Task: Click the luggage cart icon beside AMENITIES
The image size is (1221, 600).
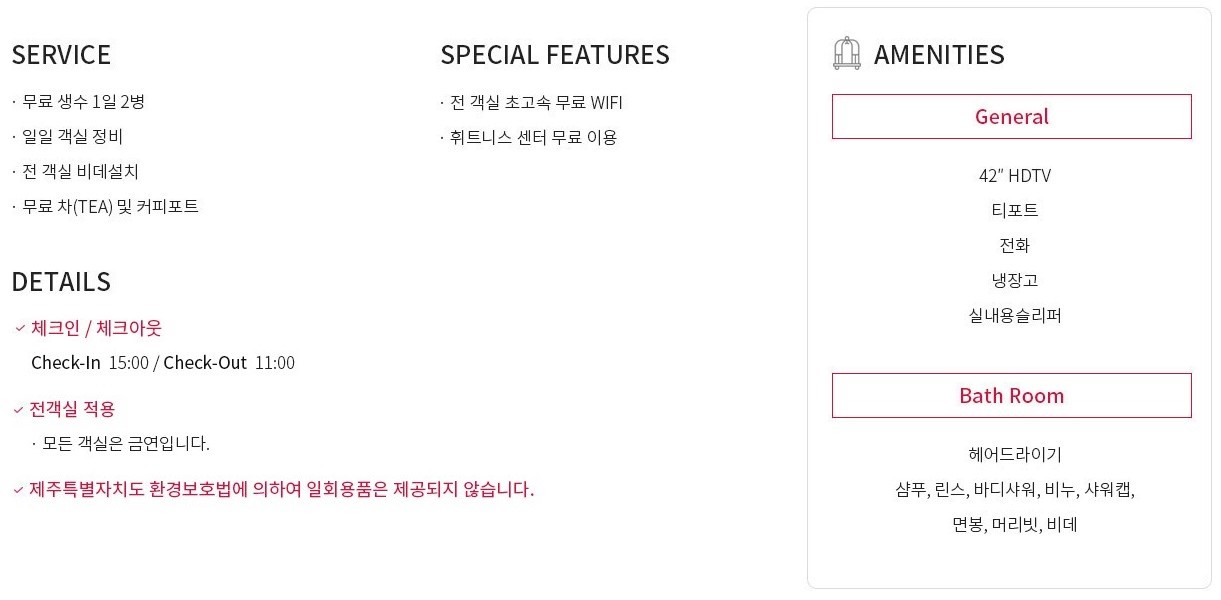Action: tap(846, 53)
